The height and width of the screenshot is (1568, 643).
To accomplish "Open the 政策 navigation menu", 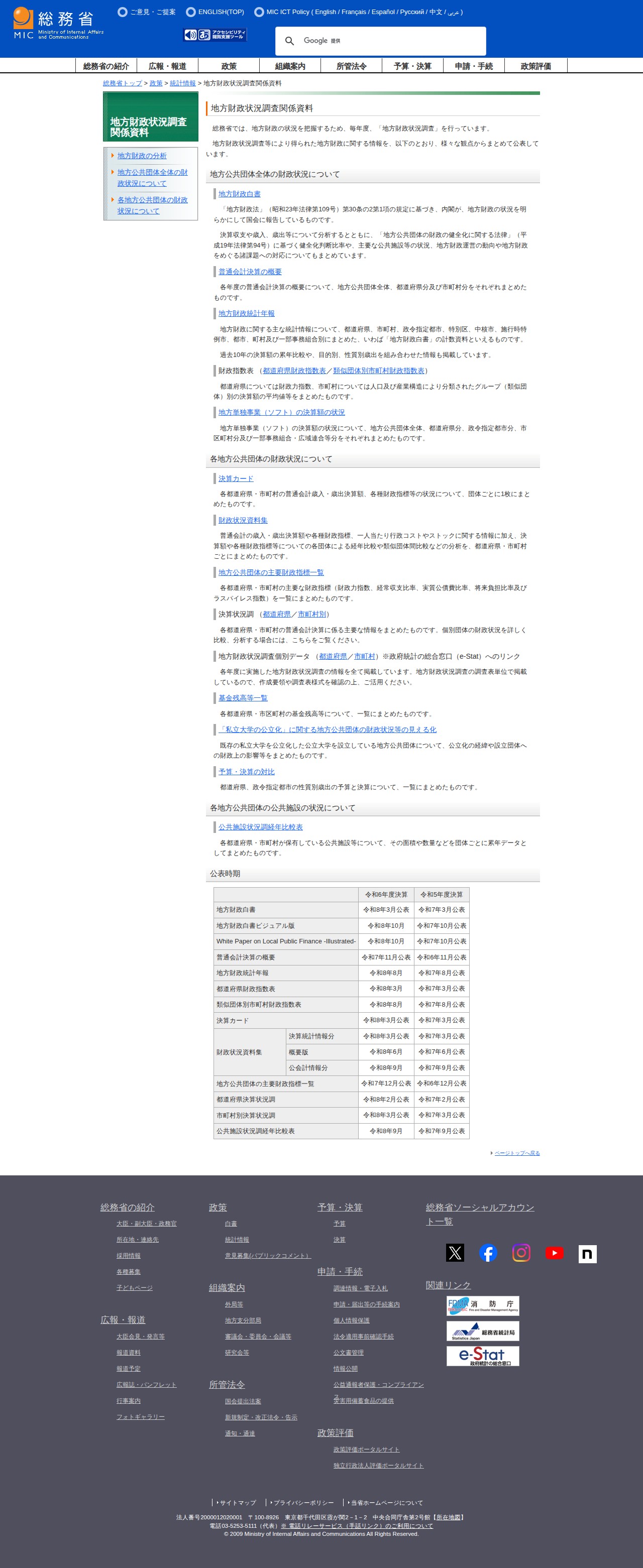I will (x=229, y=66).
